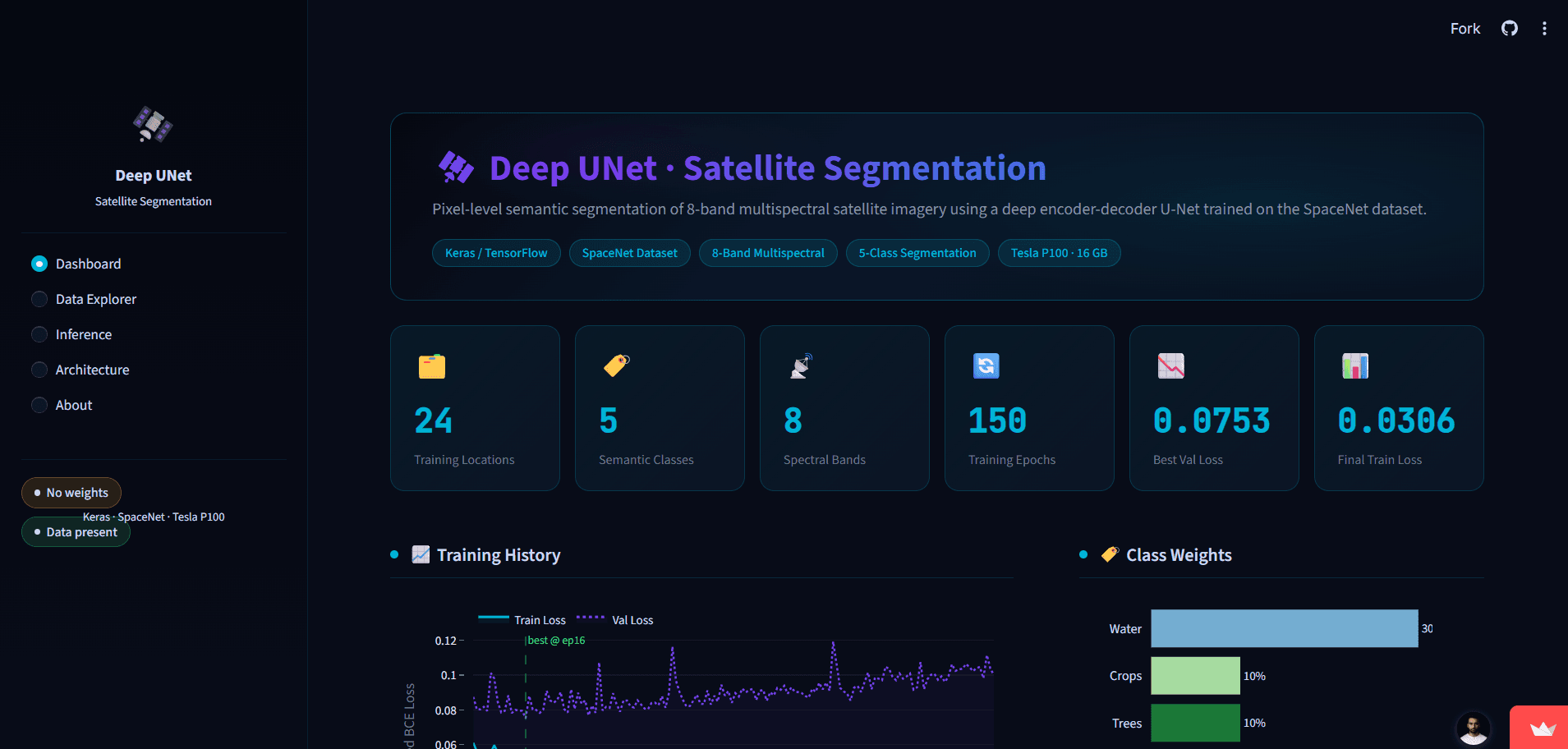Click the Keras / TensorFlow badge
Screen dimensions: 1568x749
(496, 253)
